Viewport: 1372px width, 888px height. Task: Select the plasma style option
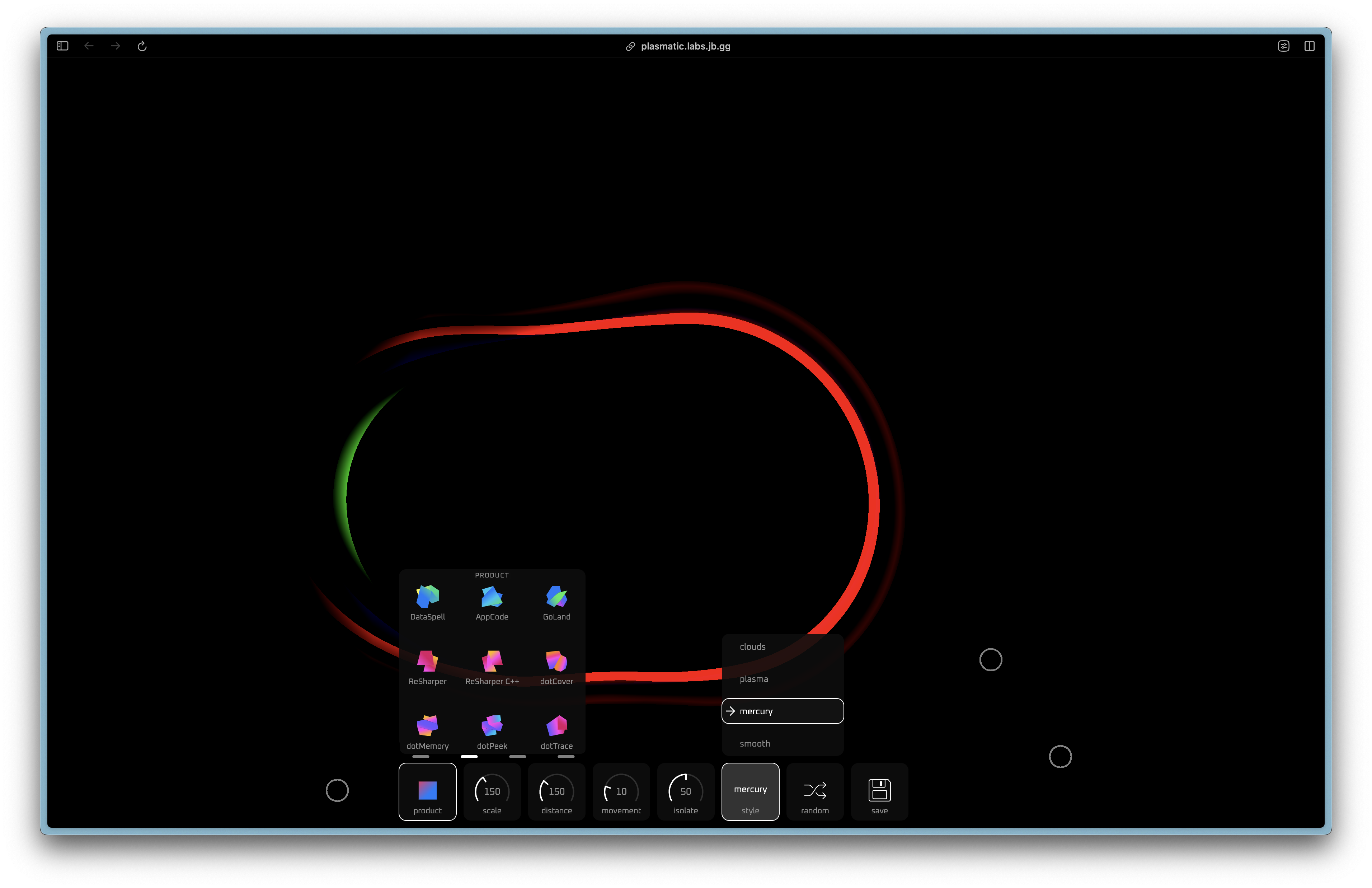tap(782, 679)
